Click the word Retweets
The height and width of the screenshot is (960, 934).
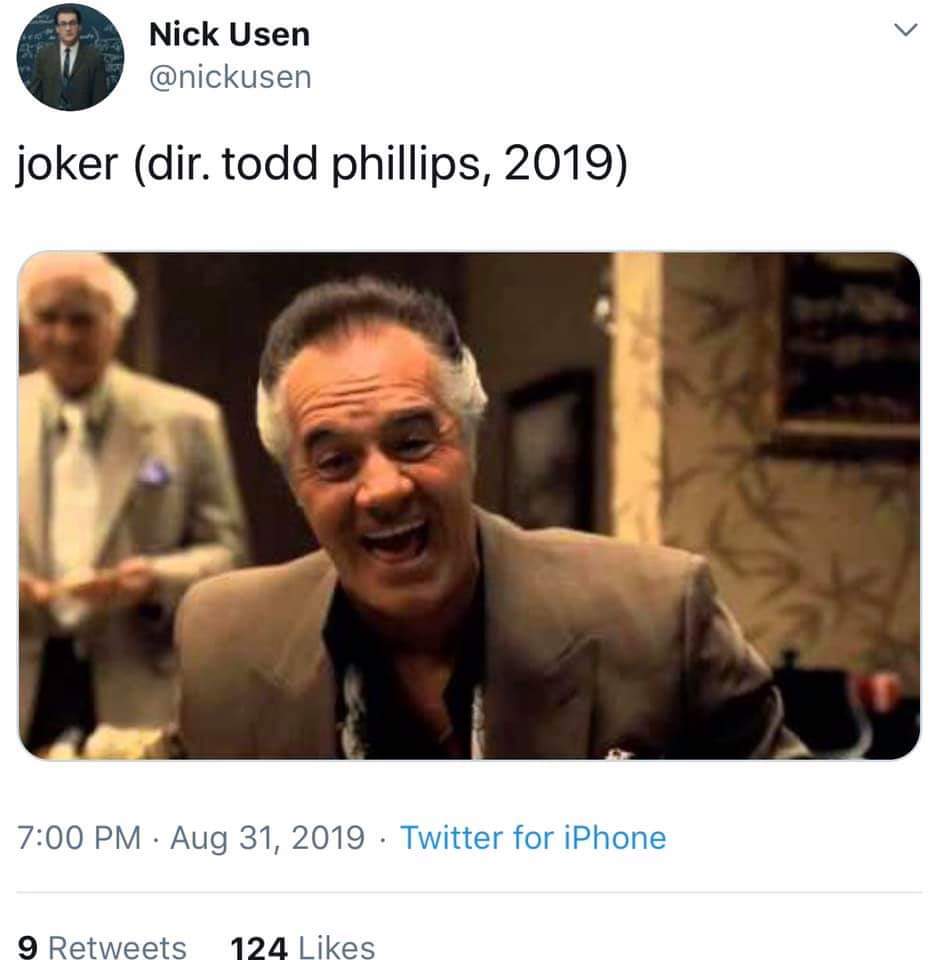pyautogui.click(x=117, y=947)
